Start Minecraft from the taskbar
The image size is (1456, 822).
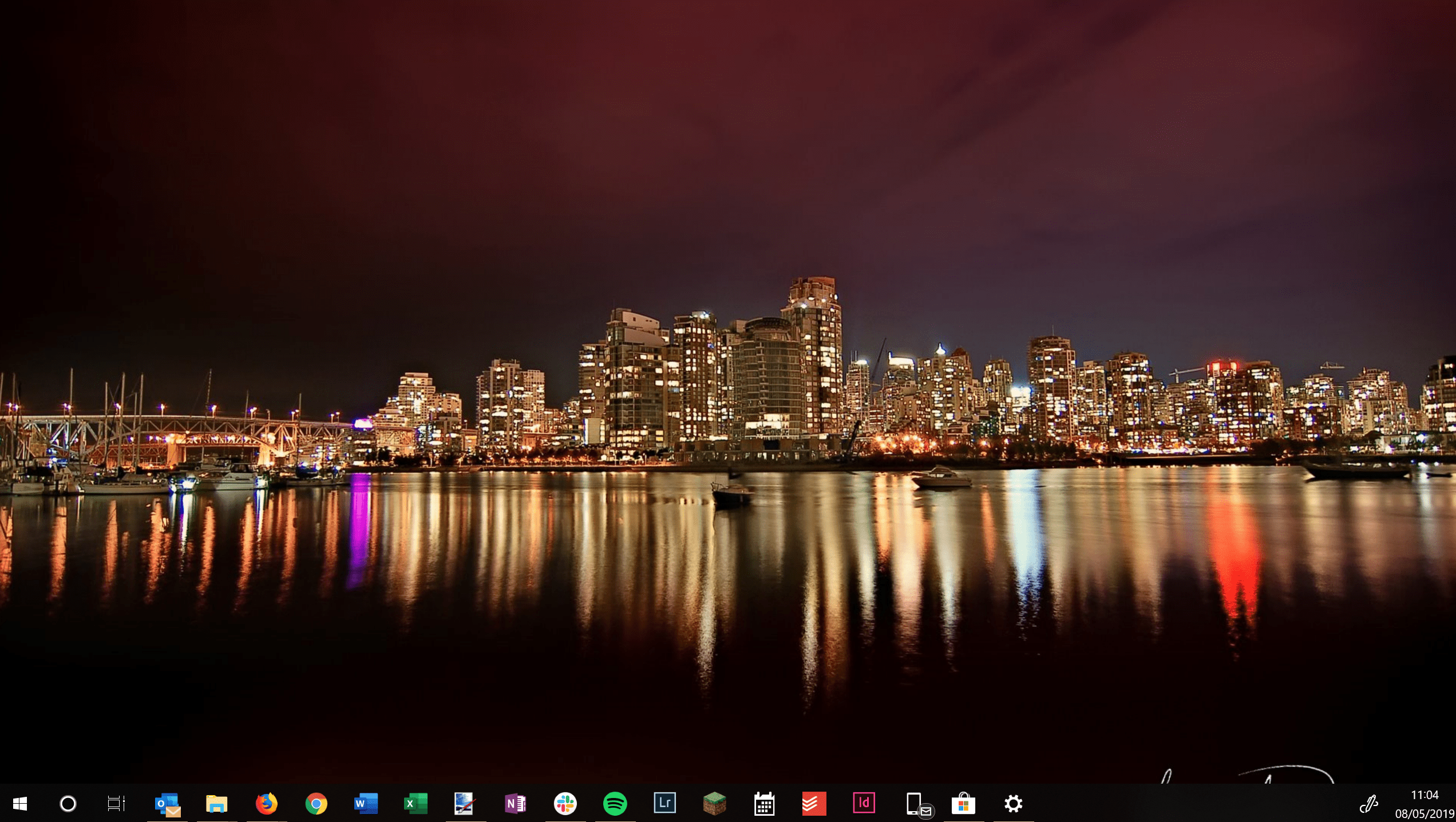tap(714, 804)
